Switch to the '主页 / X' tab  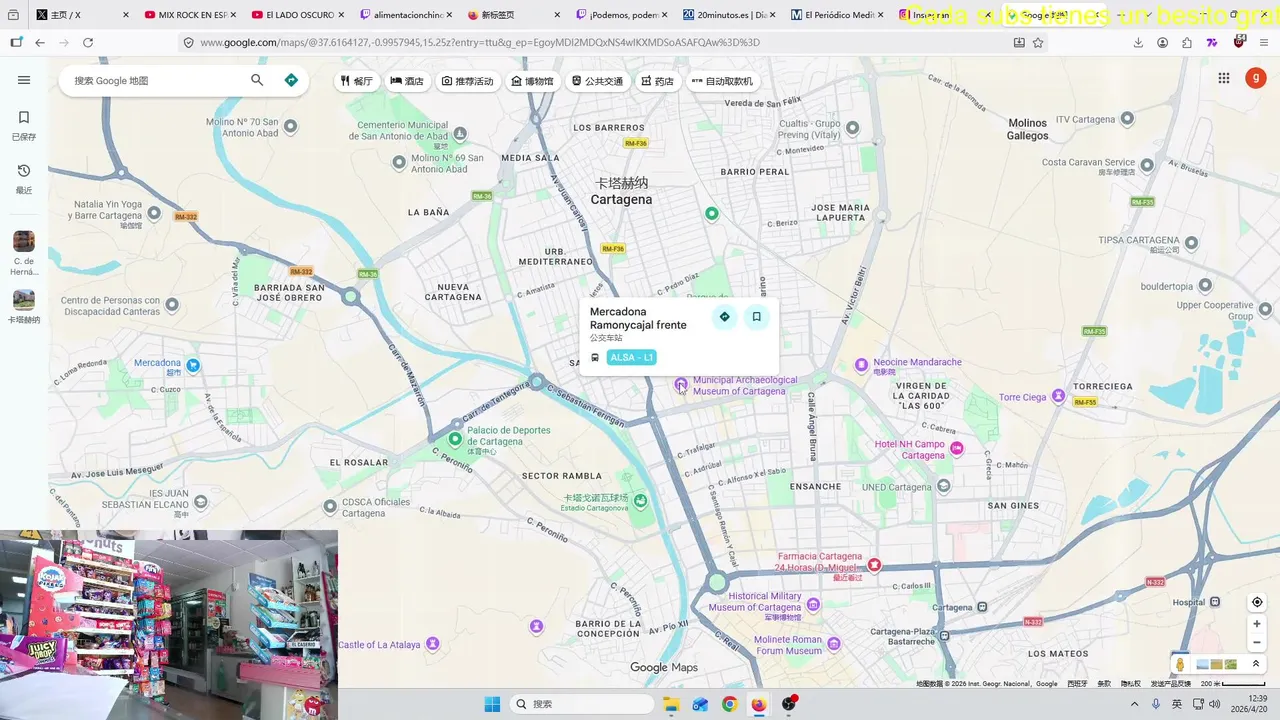click(x=82, y=15)
